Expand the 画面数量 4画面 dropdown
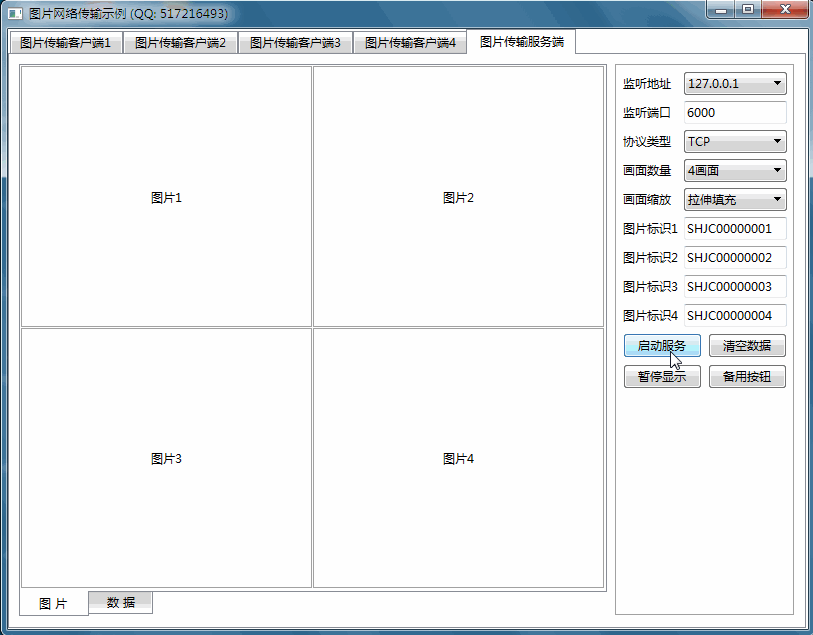 [735, 171]
